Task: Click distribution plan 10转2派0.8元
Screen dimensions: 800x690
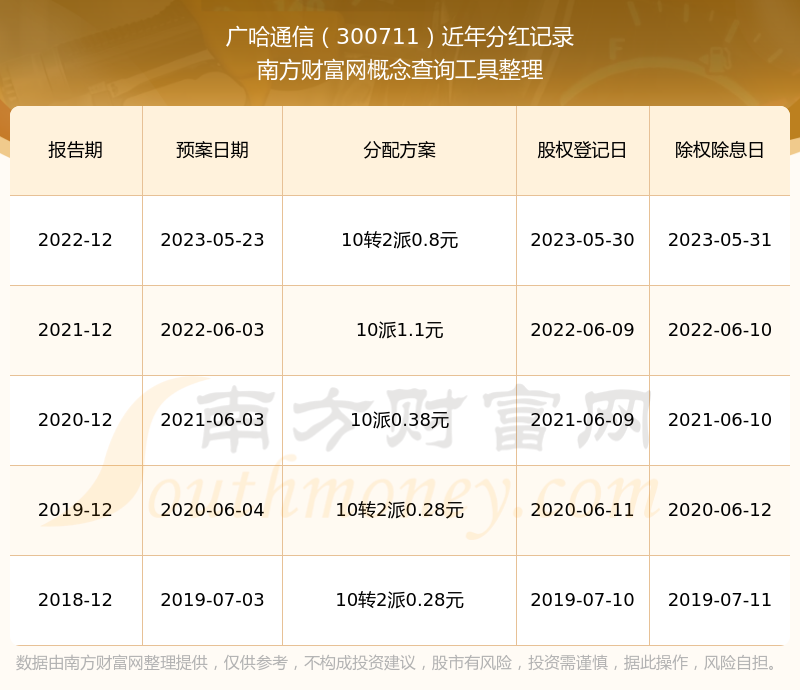Action: pyautogui.click(x=399, y=240)
